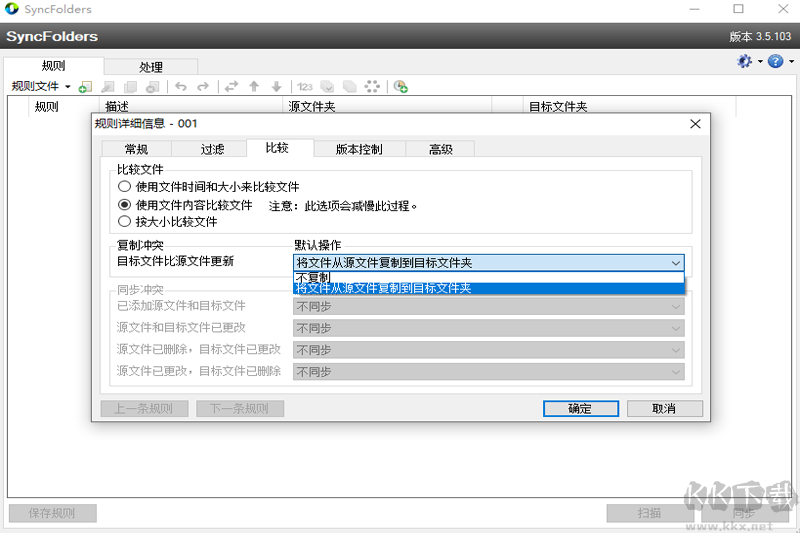Switch to the 过滤 tab
The image size is (800, 533).
pos(212,149)
